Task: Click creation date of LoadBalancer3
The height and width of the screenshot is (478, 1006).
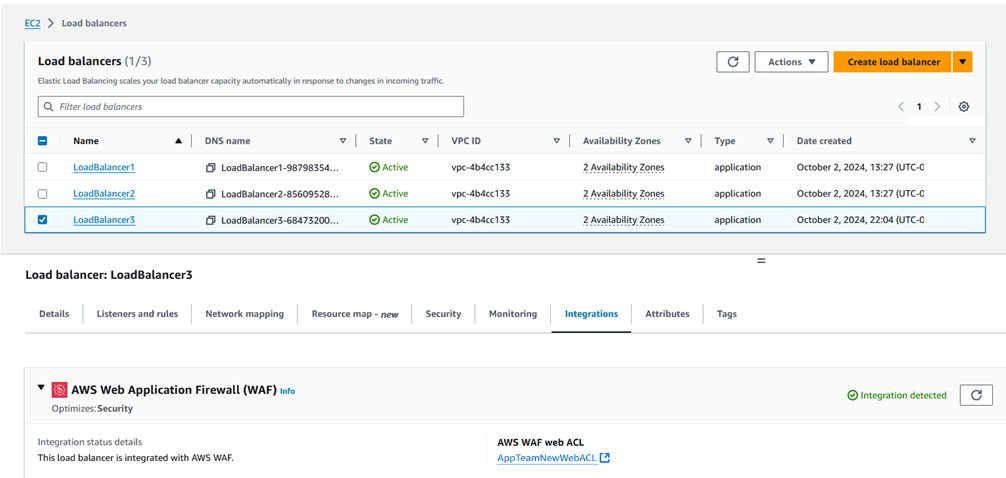Action: pos(860,220)
